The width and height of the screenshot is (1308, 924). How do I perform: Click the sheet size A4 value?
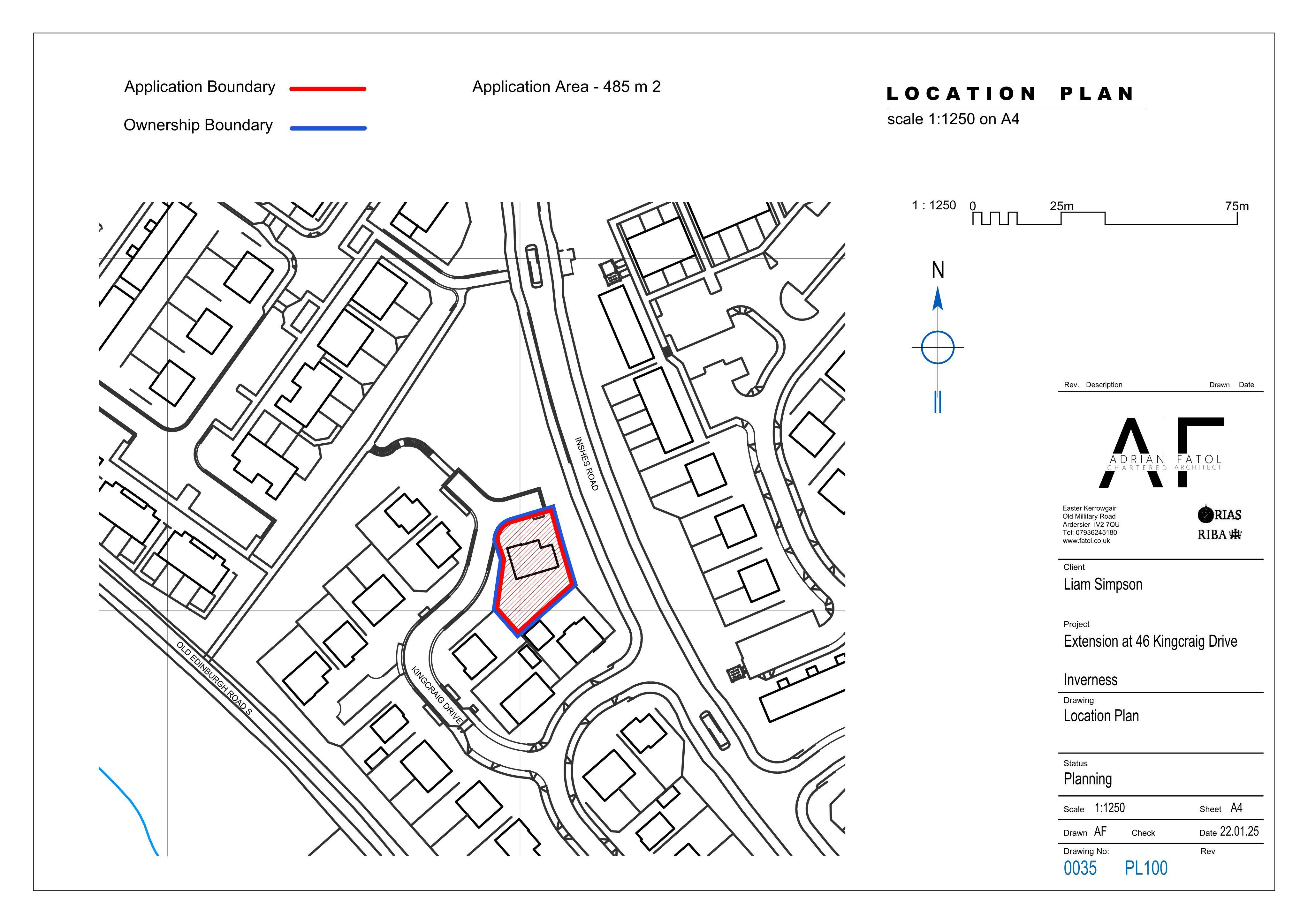click(x=1236, y=808)
